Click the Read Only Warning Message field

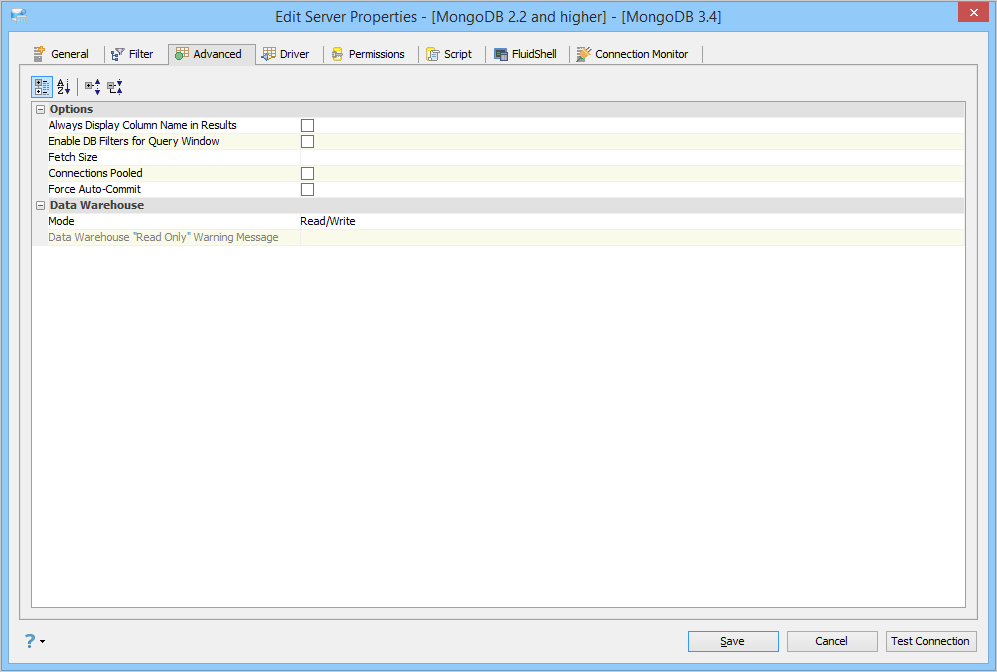pyautogui.click(x=632, y=237)
